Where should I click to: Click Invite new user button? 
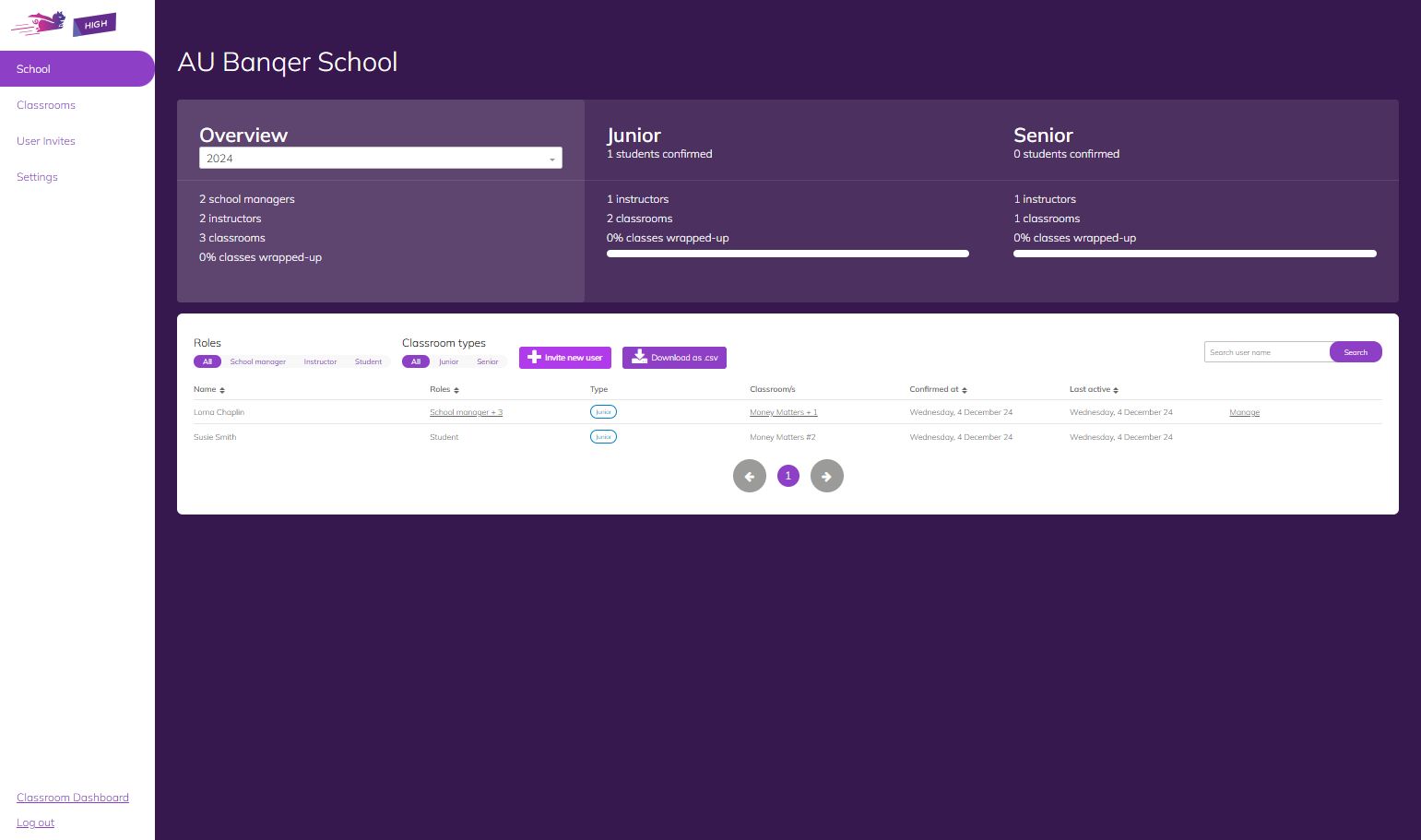pos(565,358)
